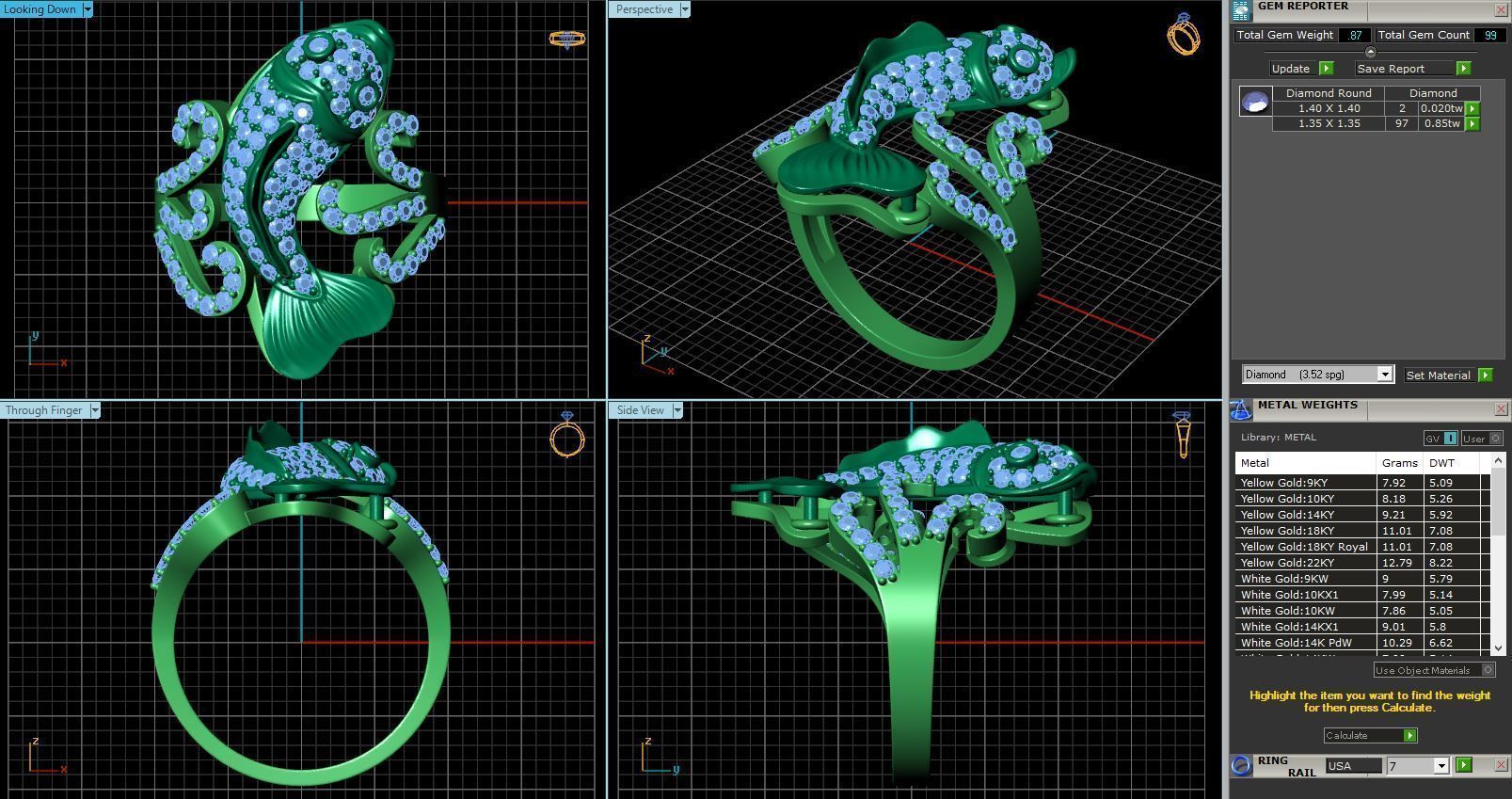The width and height of the screenshot is (1512, 799).
Task: Toggle Use Object Materials option
Action: (x=1434, y=670)
